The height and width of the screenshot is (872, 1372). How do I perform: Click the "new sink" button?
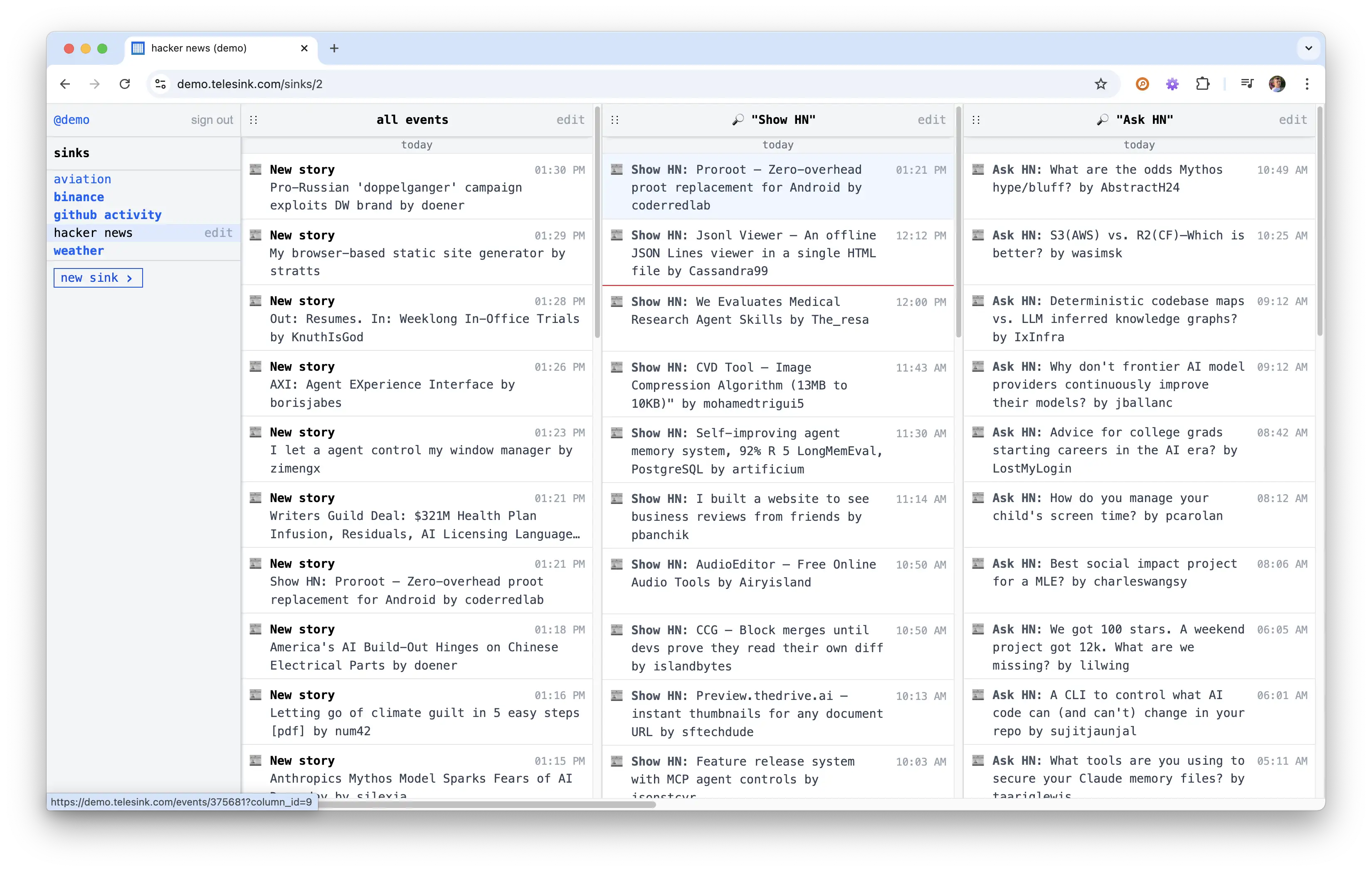coord(97,277)
